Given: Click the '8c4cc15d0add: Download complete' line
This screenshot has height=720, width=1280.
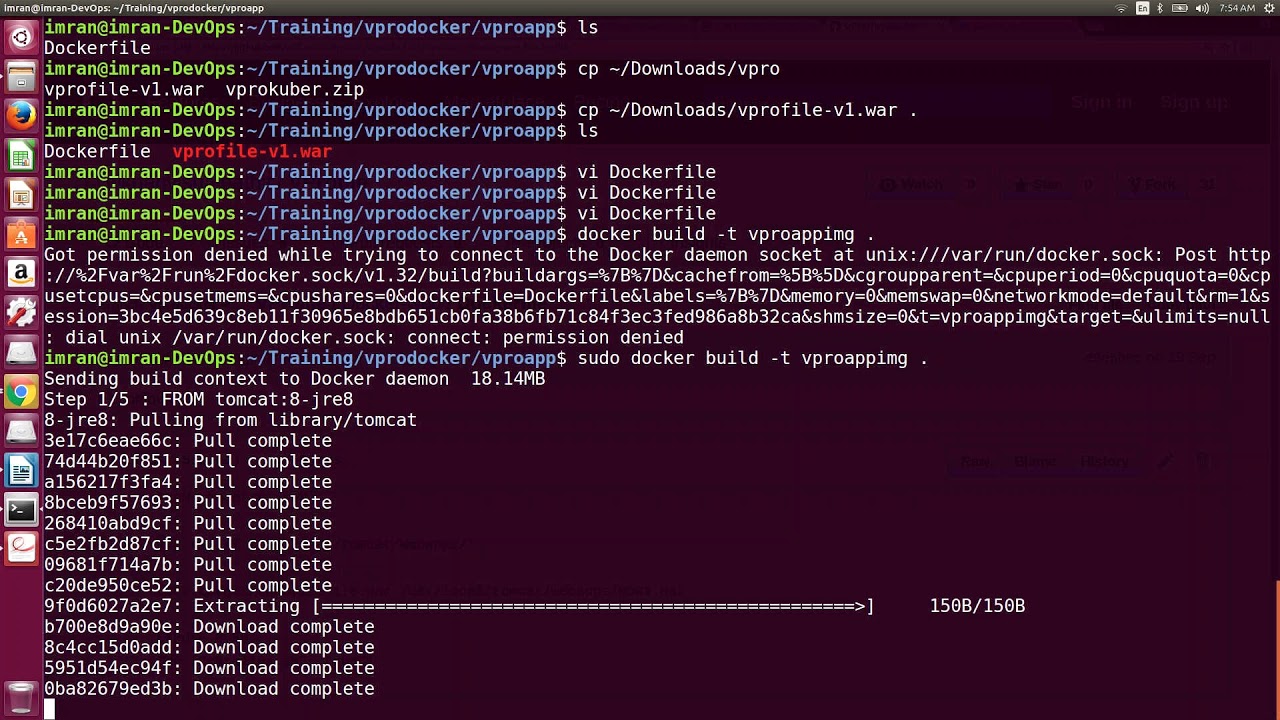Looking at the screenshot, I should [x=209, y=648].
